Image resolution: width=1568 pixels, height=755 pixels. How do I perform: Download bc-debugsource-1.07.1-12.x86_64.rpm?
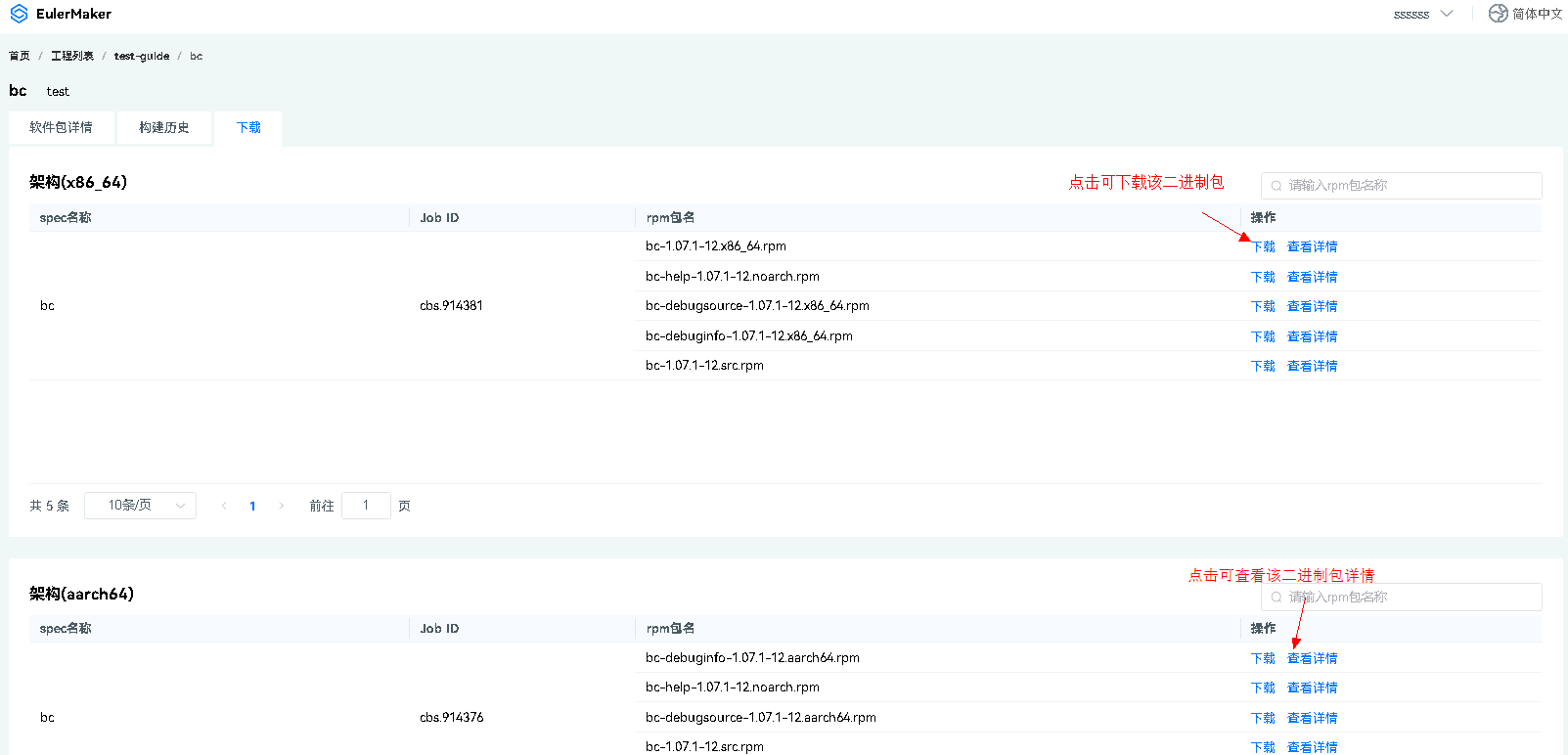[1263, 306]
